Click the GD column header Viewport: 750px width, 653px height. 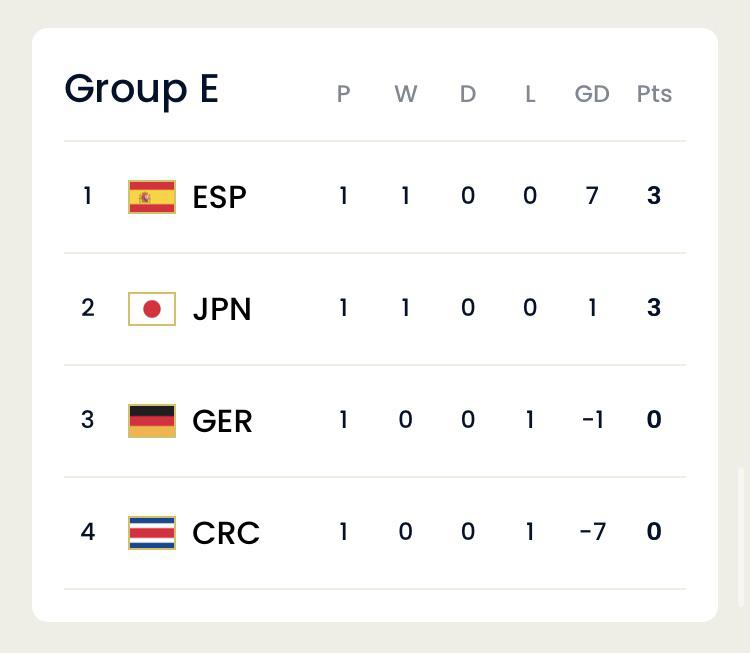[592, 93]
